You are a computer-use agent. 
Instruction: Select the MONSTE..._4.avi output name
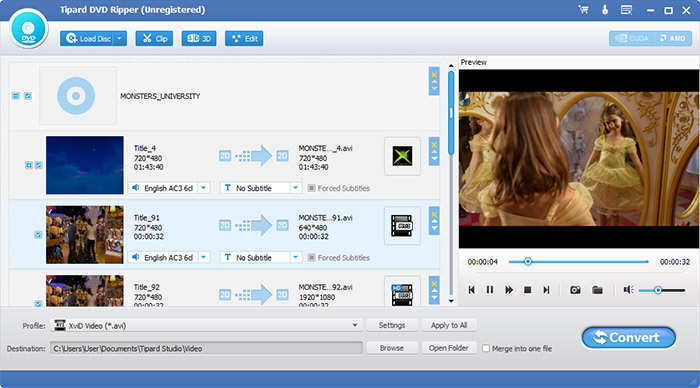(x=325, y=148)
